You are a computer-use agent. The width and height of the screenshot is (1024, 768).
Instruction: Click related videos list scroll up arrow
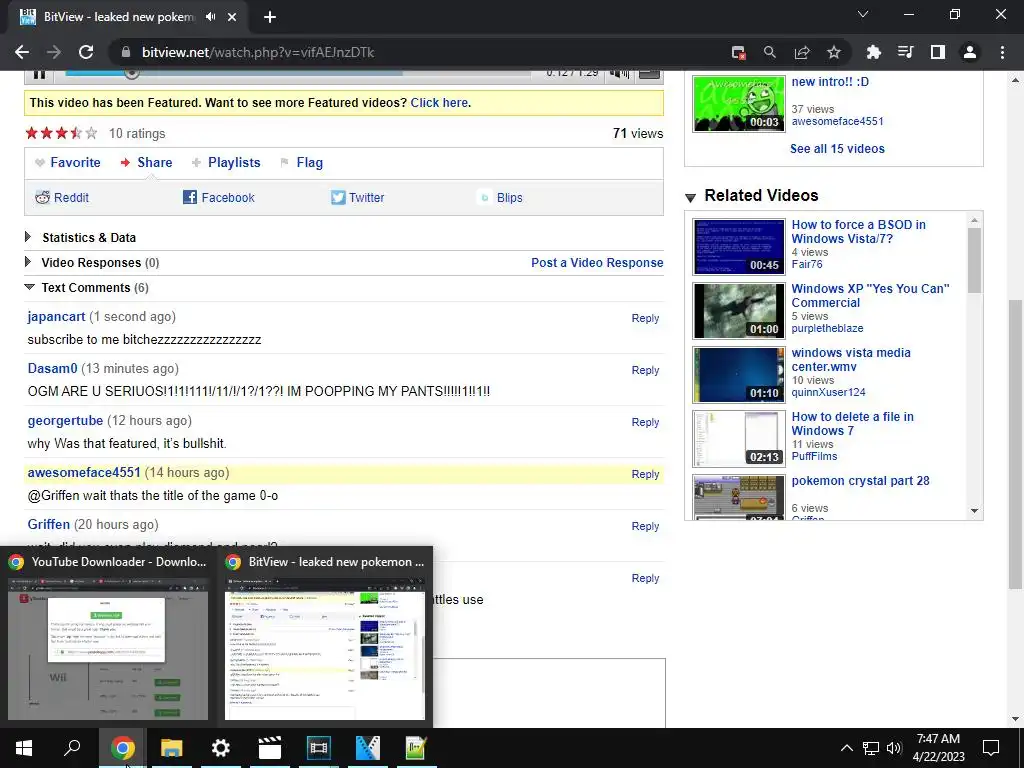click(x=974, y=220)
